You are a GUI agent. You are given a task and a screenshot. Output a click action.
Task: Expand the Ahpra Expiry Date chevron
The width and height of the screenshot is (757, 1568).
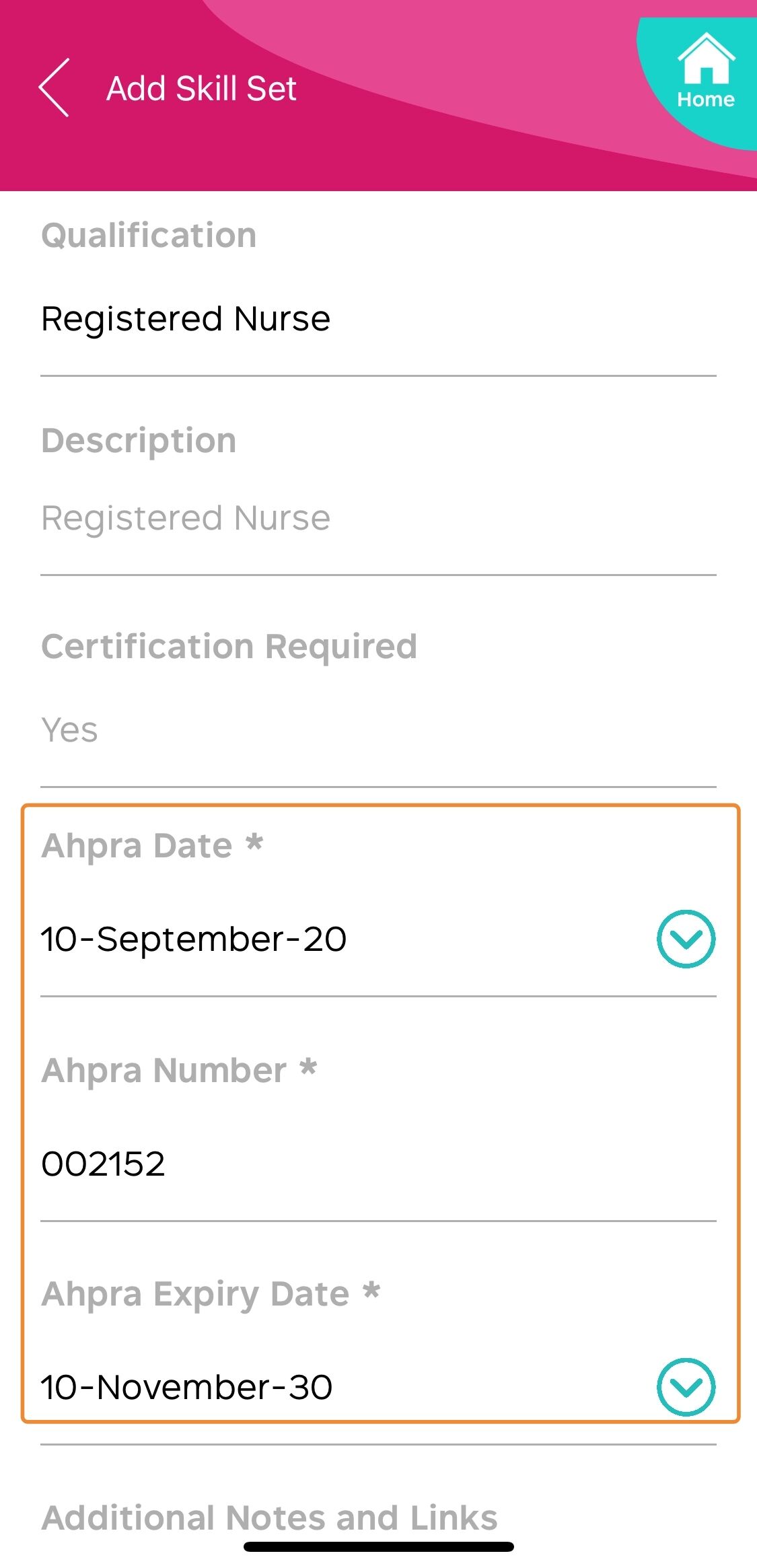(686, 1387)
